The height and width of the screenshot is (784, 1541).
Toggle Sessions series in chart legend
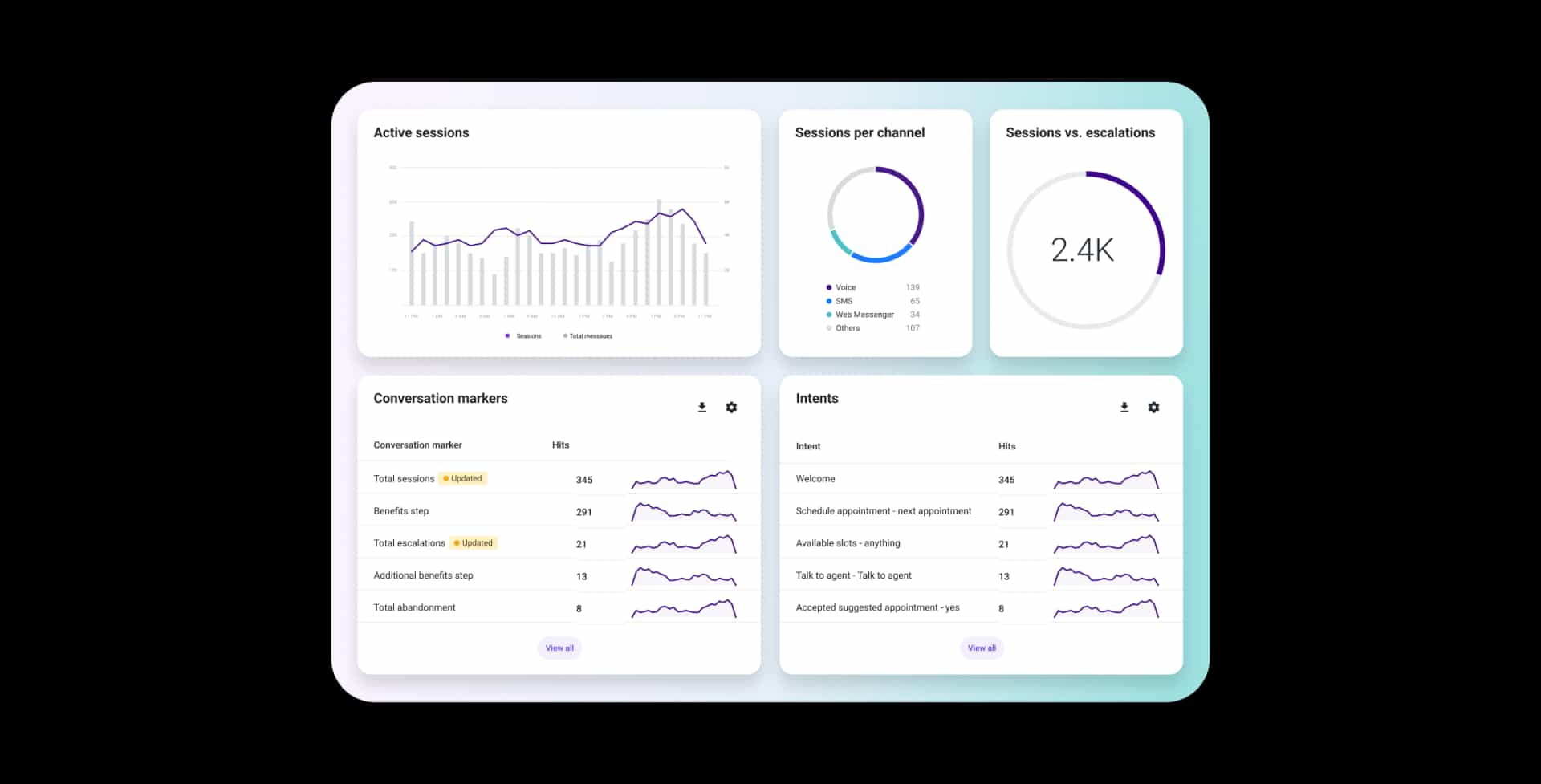[524, 336]
